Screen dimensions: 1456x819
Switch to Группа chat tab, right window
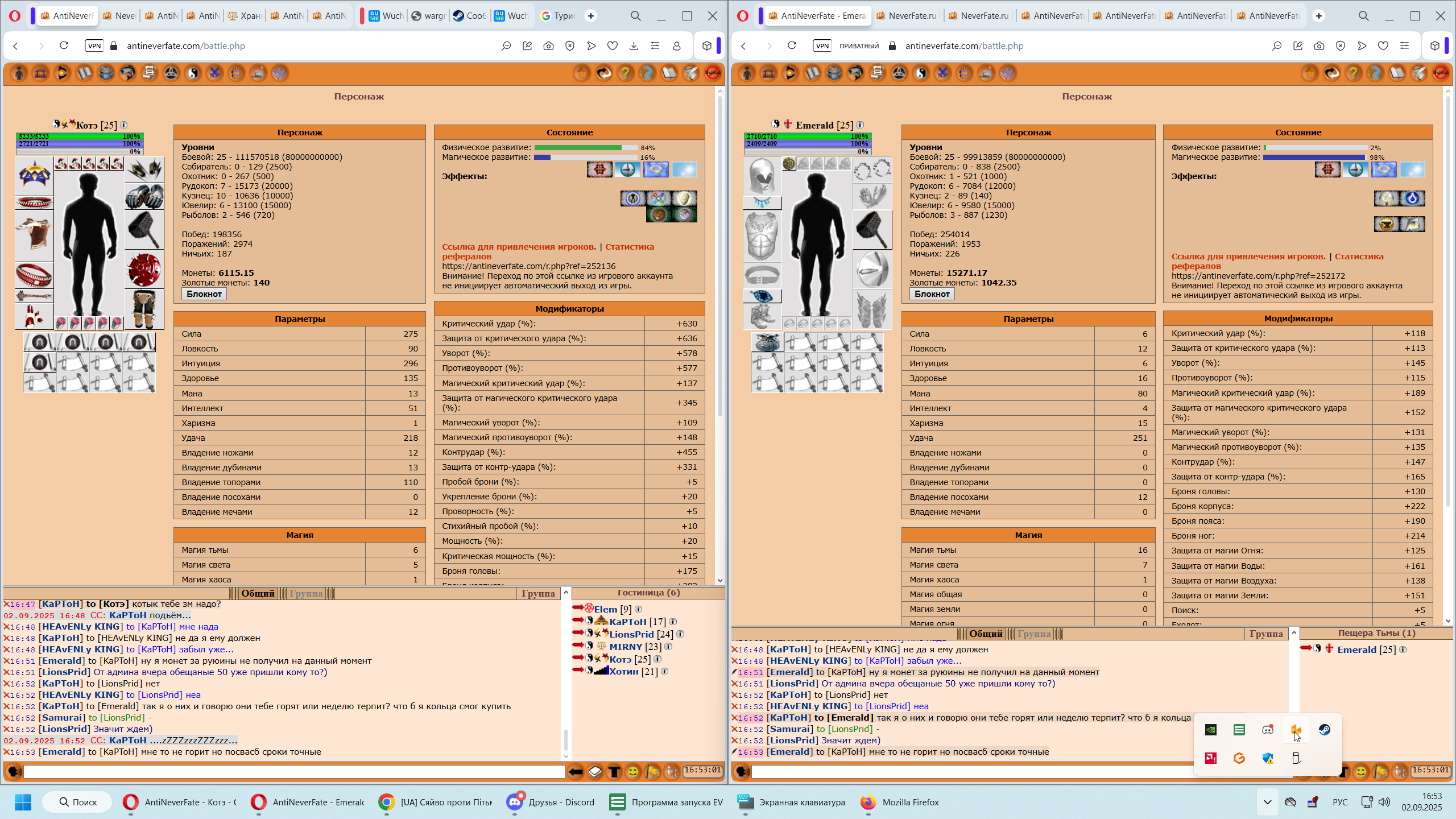coord(1033,634)
